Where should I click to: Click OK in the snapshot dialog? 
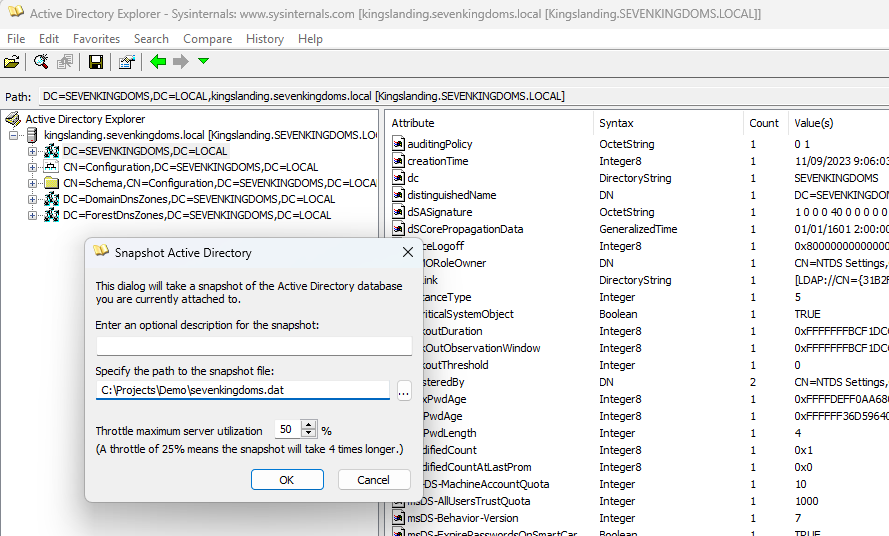[x=287, y=480]
